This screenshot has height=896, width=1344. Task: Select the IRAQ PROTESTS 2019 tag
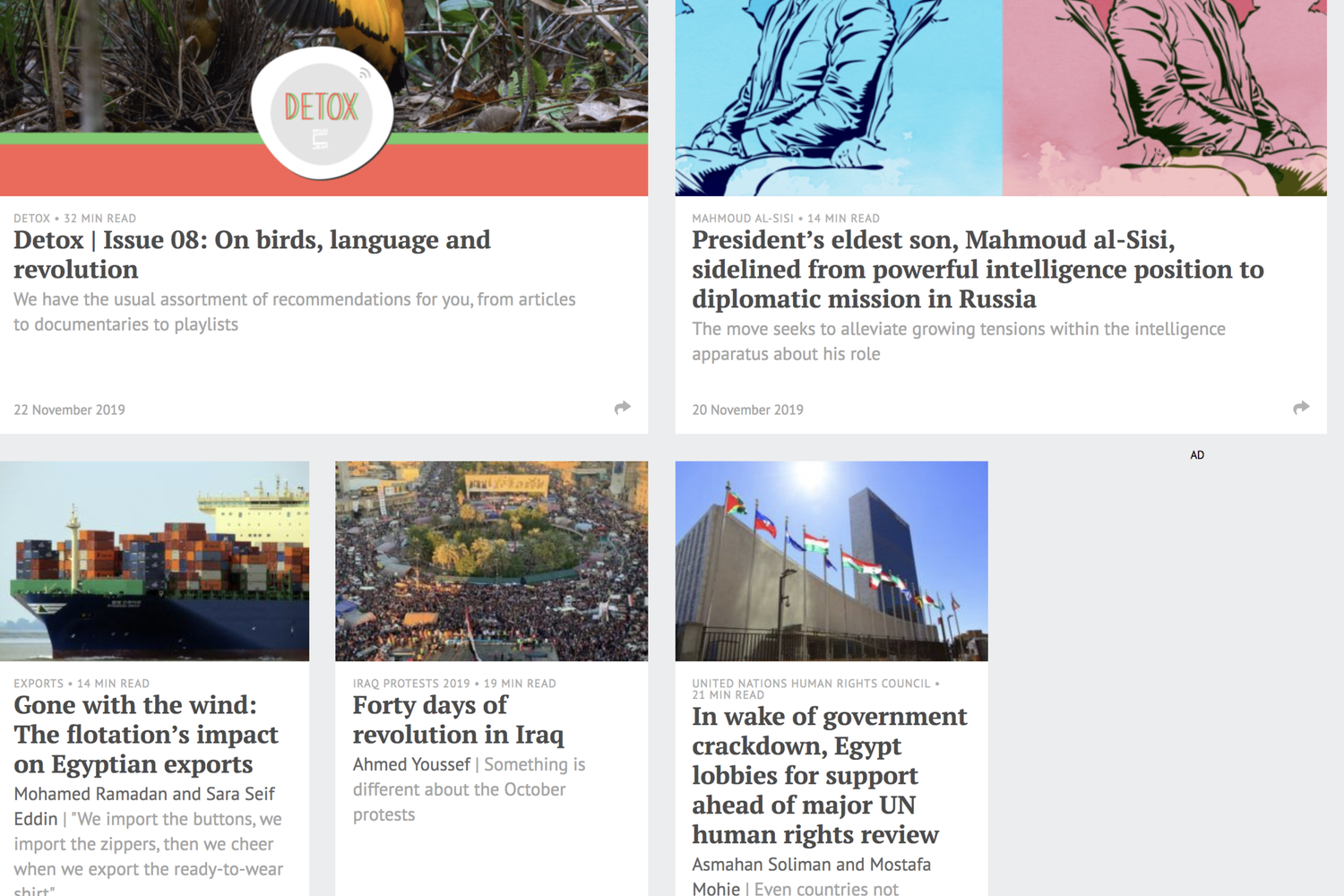tap(411, 684)
